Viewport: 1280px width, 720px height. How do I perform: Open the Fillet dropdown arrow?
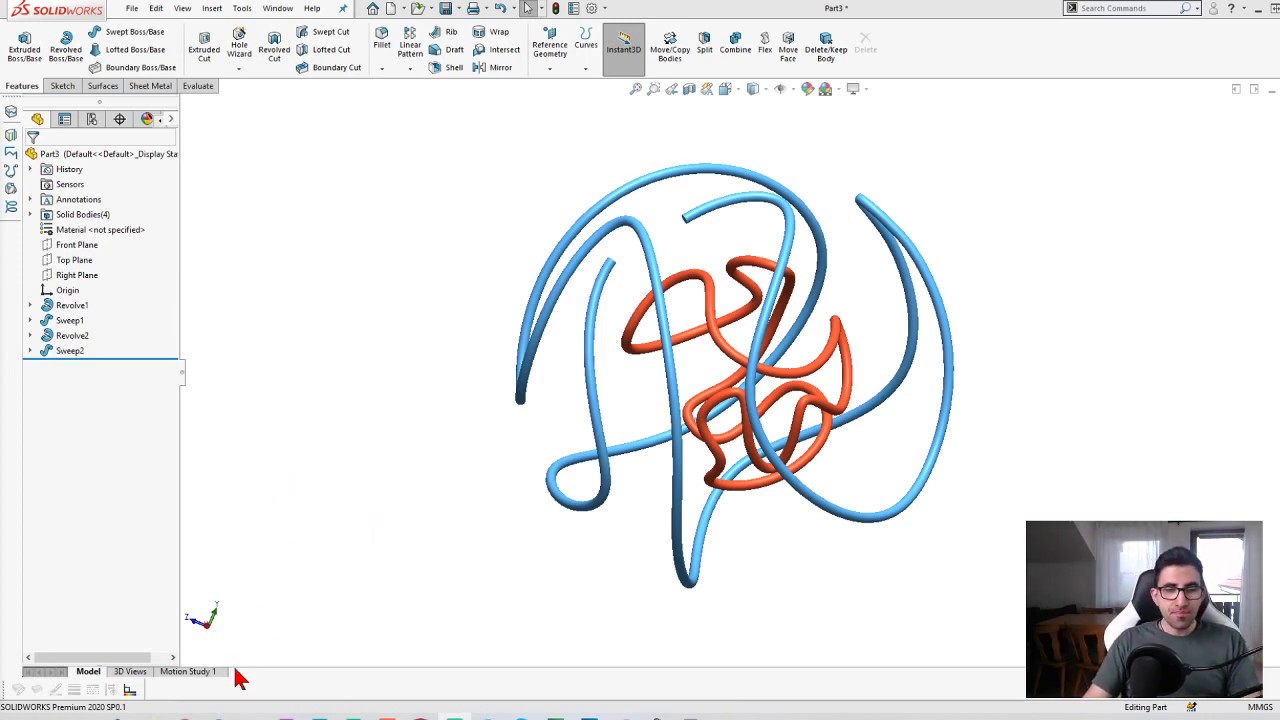pyautogui.click(x=382, y=69)
